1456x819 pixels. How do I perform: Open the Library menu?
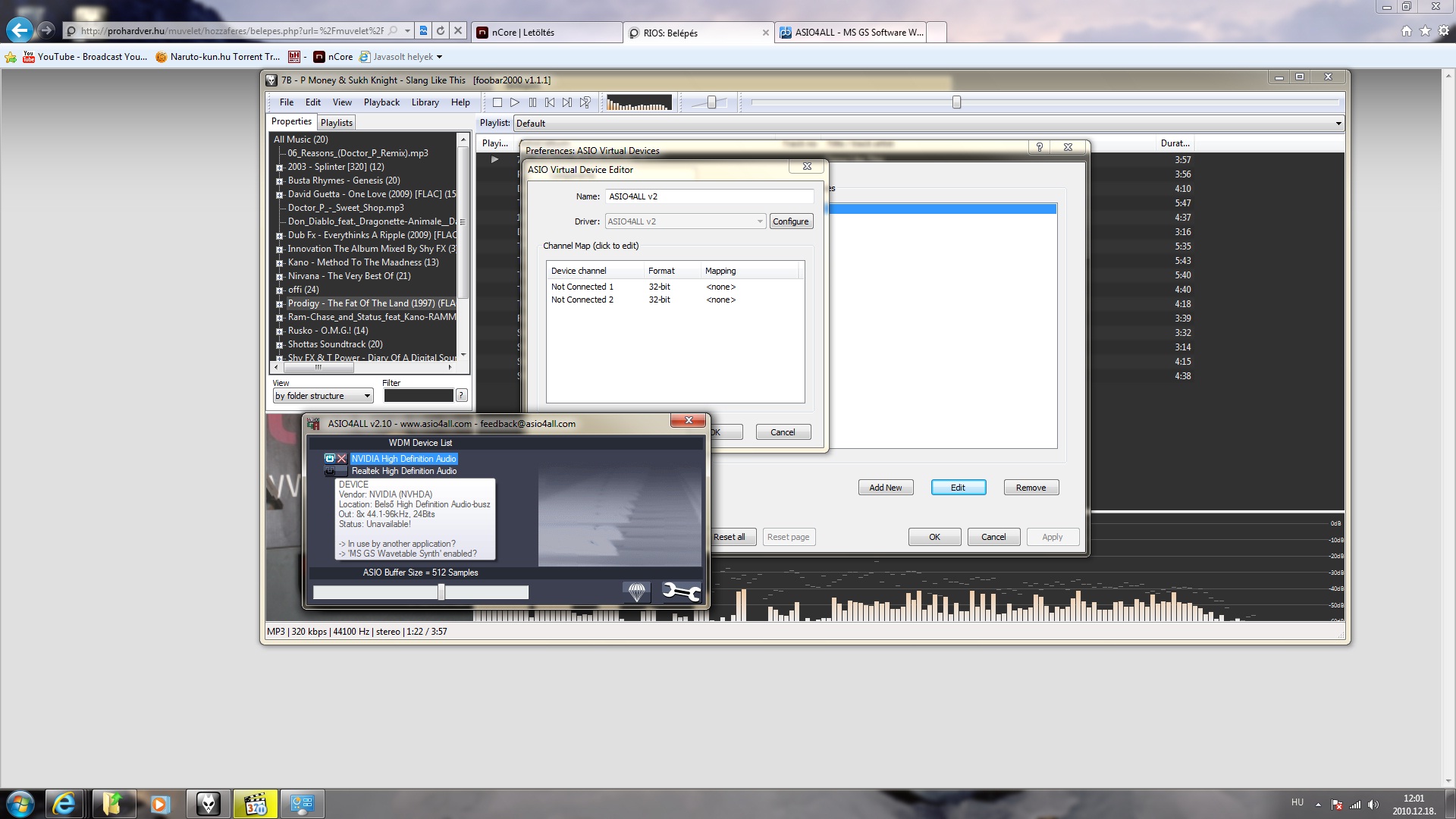coord(425,102)
